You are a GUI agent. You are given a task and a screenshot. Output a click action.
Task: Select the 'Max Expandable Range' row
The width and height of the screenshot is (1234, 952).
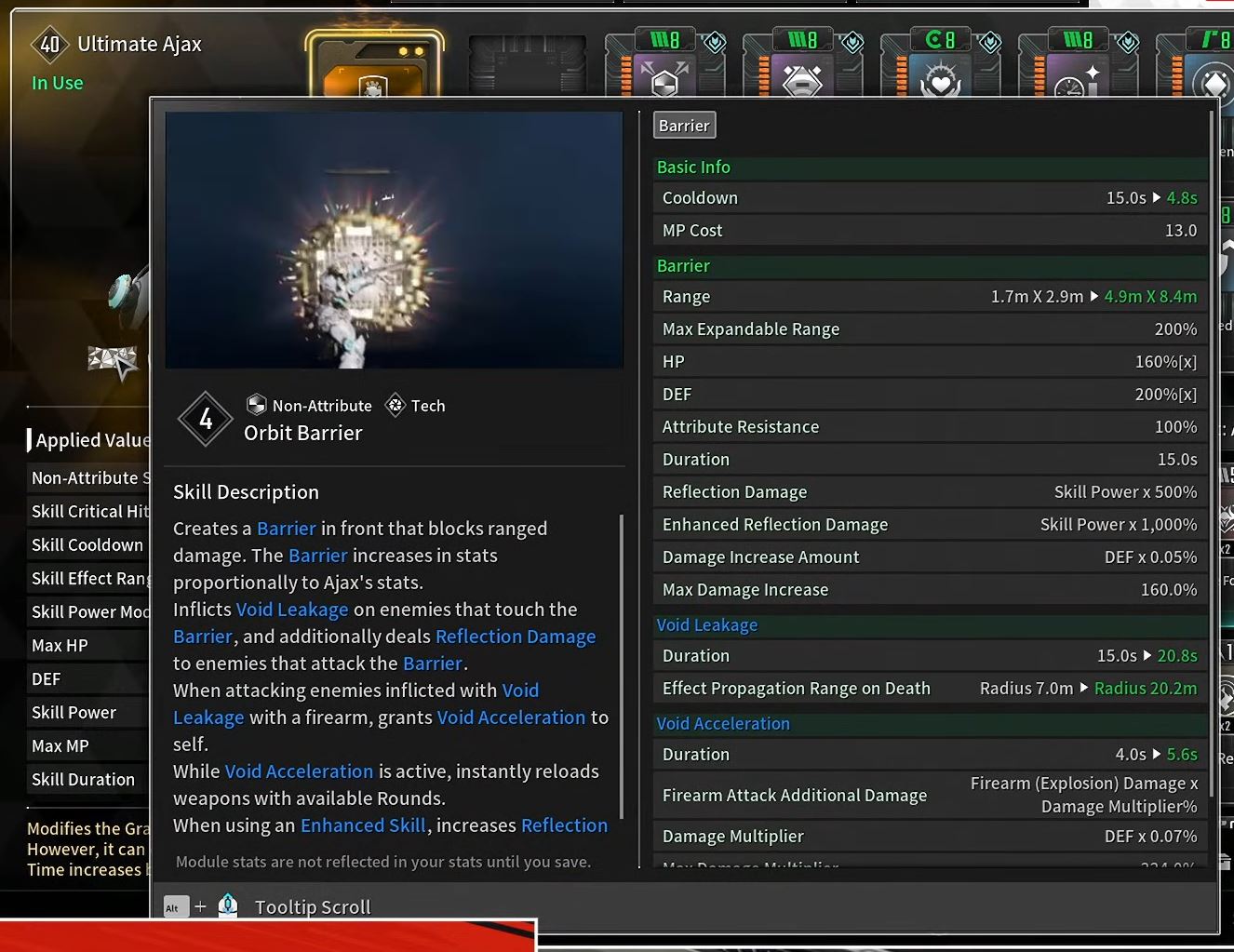930,329
